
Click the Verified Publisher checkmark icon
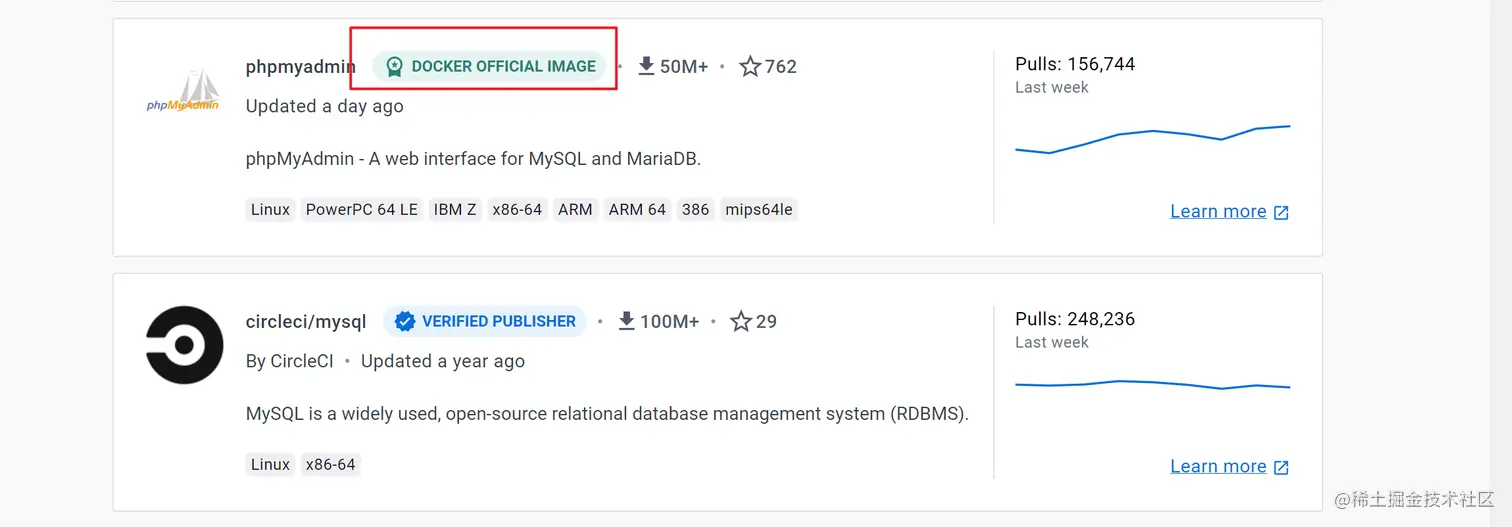pos(405,322)
